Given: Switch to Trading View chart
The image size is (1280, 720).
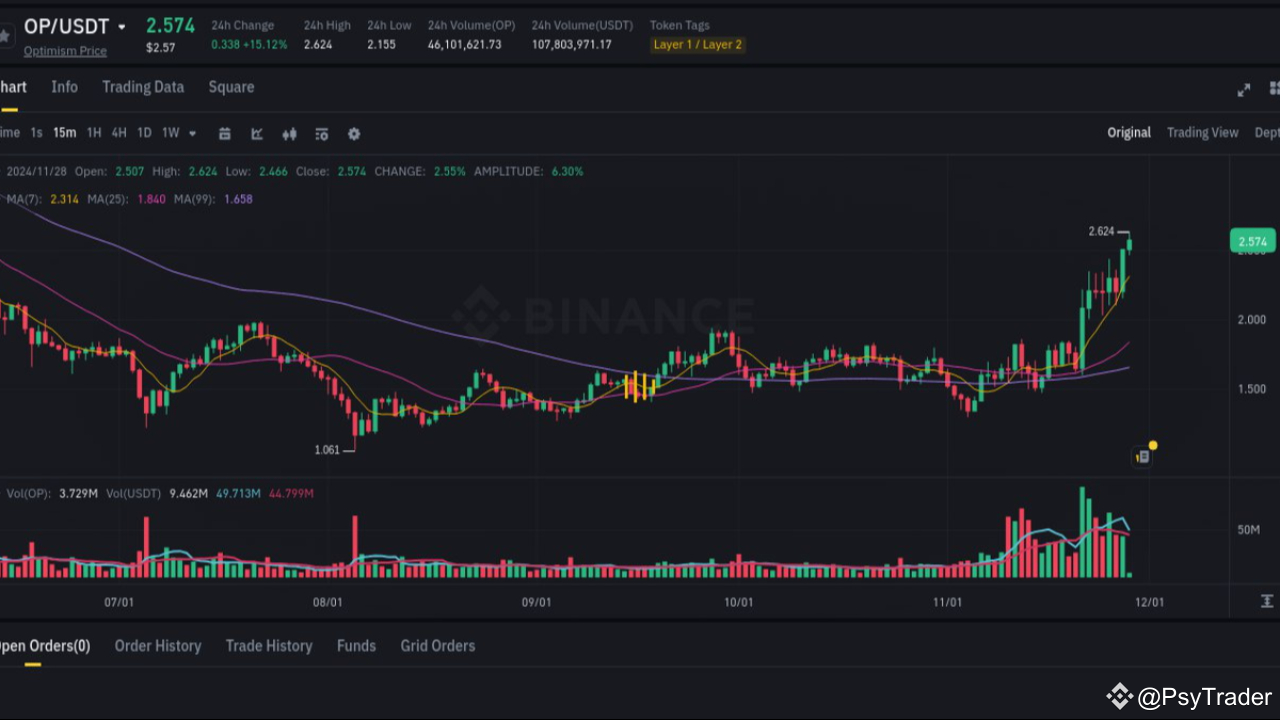Looking at the screenshot, I should pyautogui.click(x=1202, y=132).
